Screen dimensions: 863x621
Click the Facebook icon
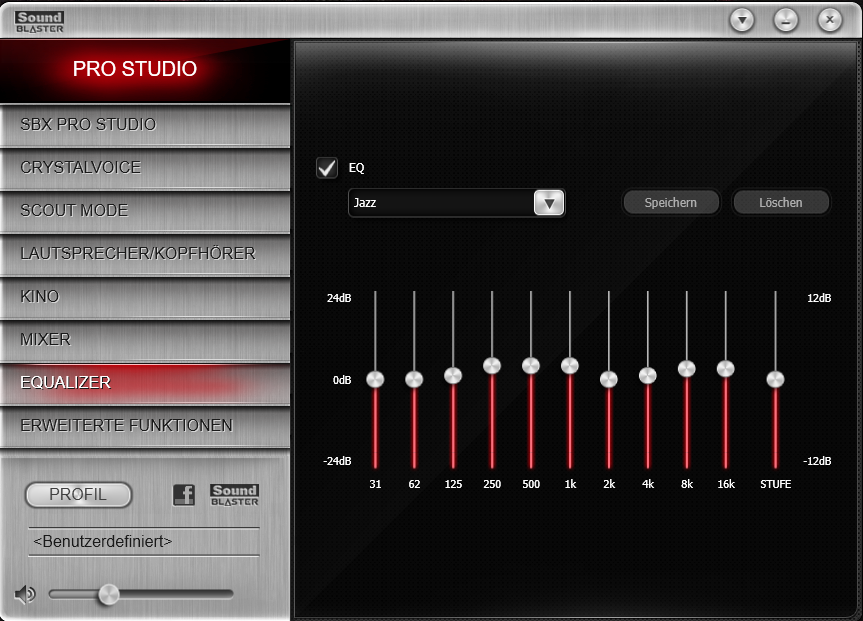[184, 495]
